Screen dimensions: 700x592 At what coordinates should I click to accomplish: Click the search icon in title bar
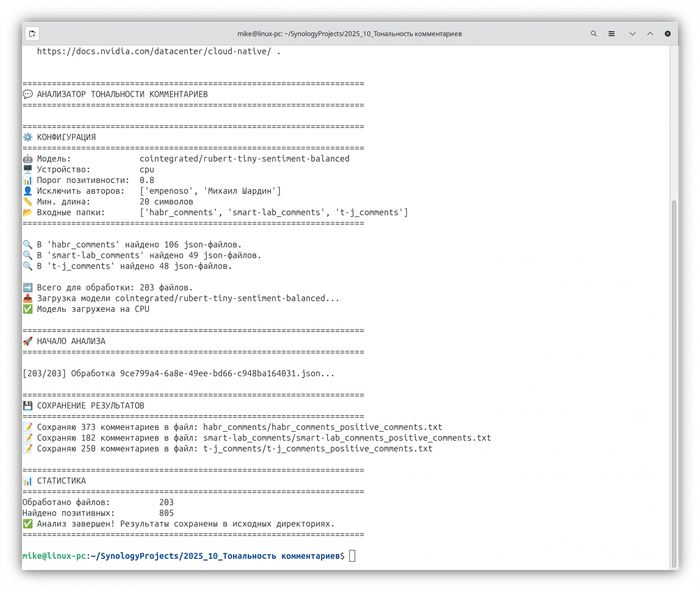[x=594, y=33]
